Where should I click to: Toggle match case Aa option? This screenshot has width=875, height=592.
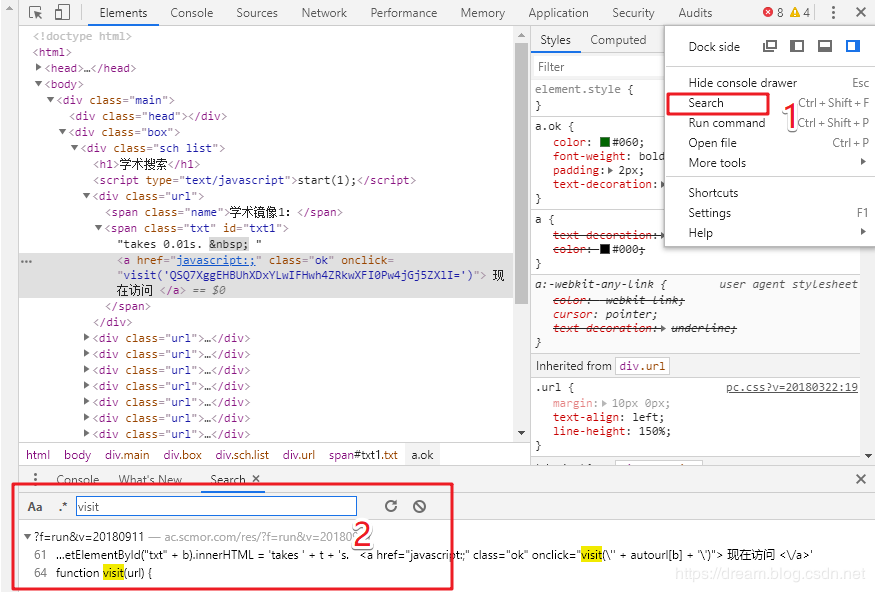35,507
